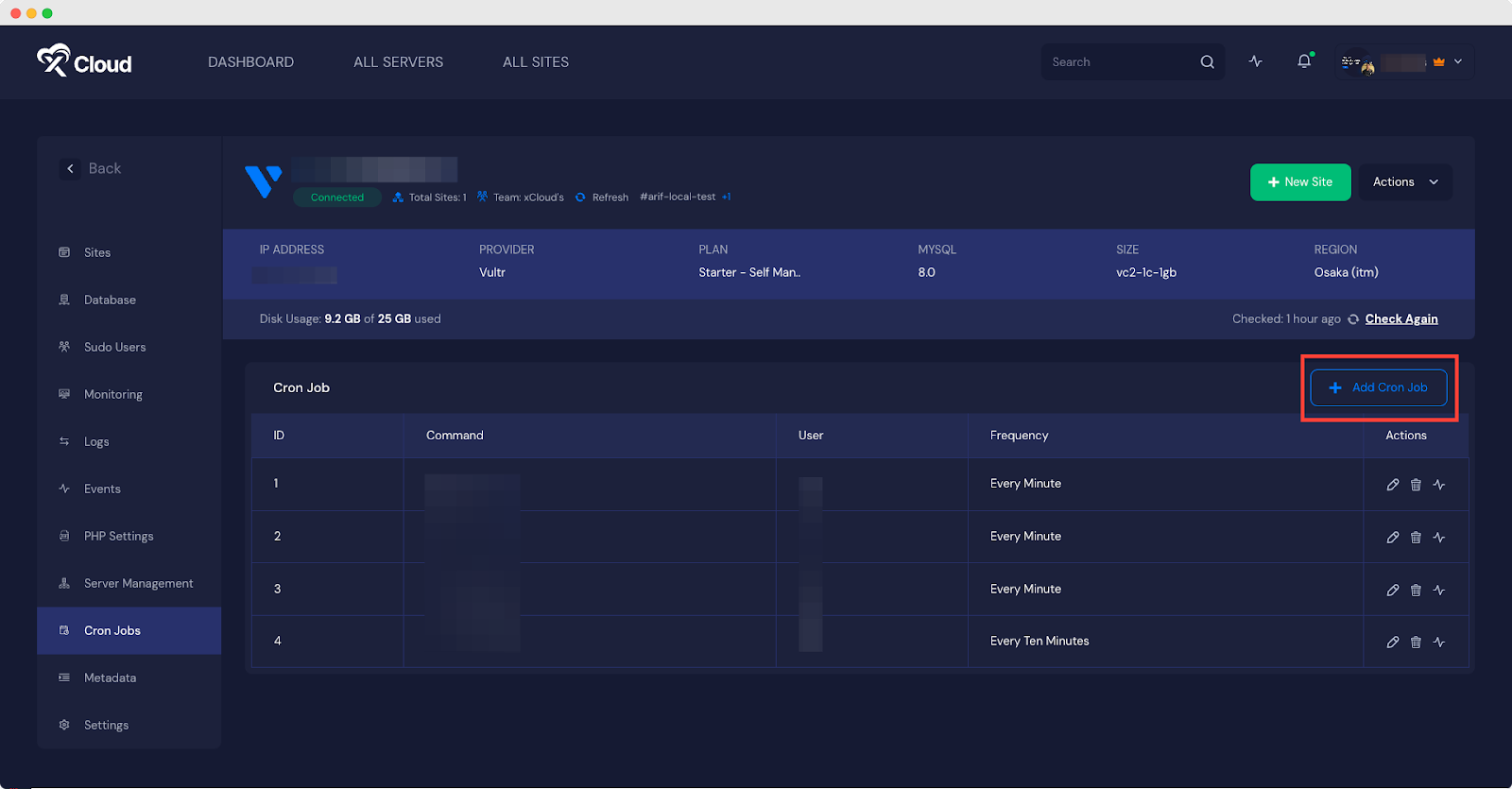Viewport: 1512px width, 789px height.
Task: Click the Check Again link
Action: click(x=1400, y=319)
